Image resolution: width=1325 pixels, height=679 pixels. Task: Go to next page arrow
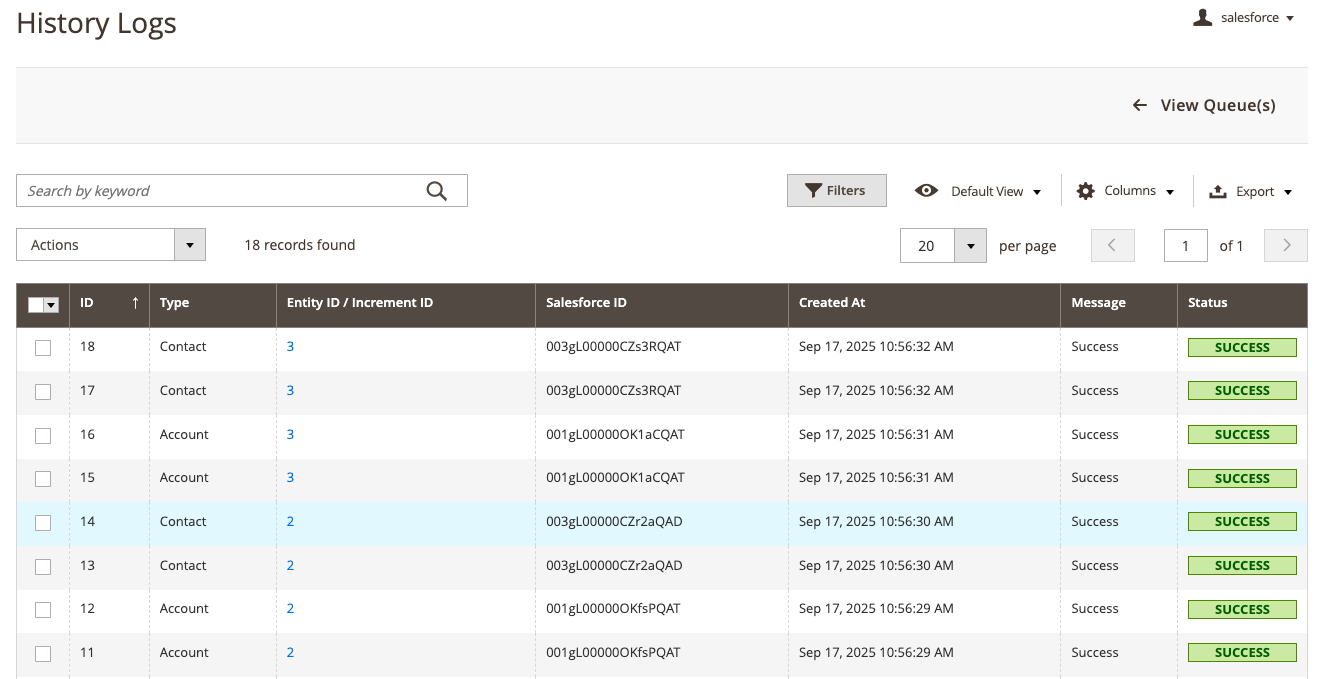(1286, 245)
